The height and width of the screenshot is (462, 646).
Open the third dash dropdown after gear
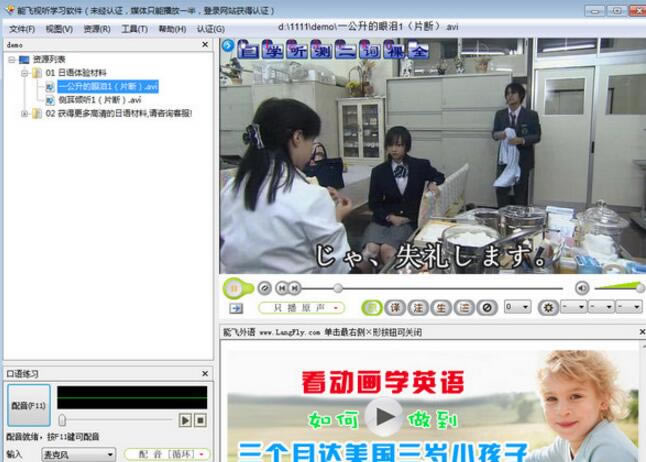point(629,307)
